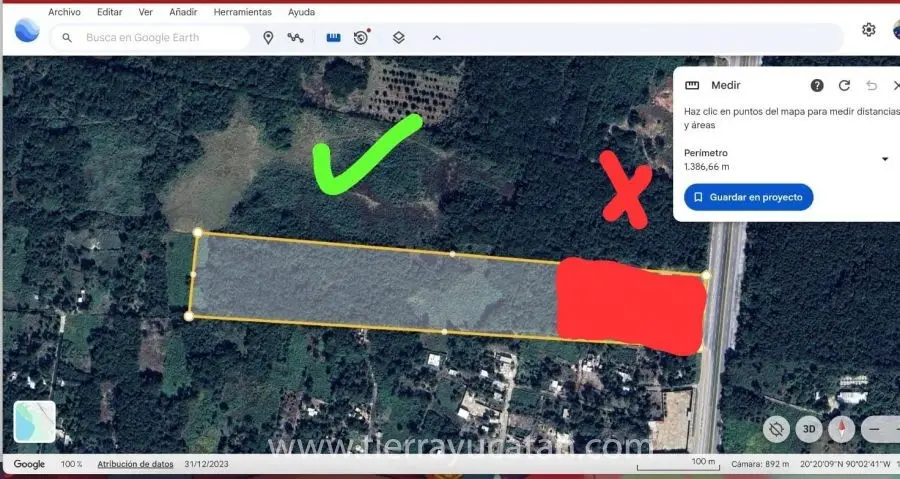Viewport: 900px width, 479px height.
Task: Open the Ver menu
Action: [x=146, y=12]
